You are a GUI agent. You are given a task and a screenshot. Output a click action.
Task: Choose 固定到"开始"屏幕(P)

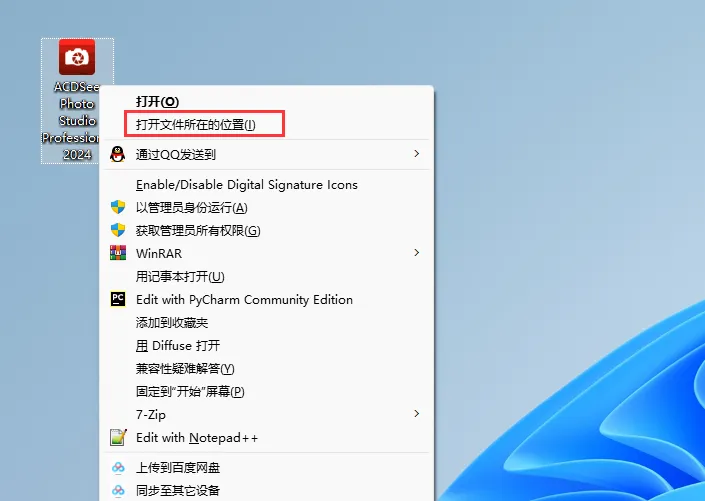tap(267, 391)
